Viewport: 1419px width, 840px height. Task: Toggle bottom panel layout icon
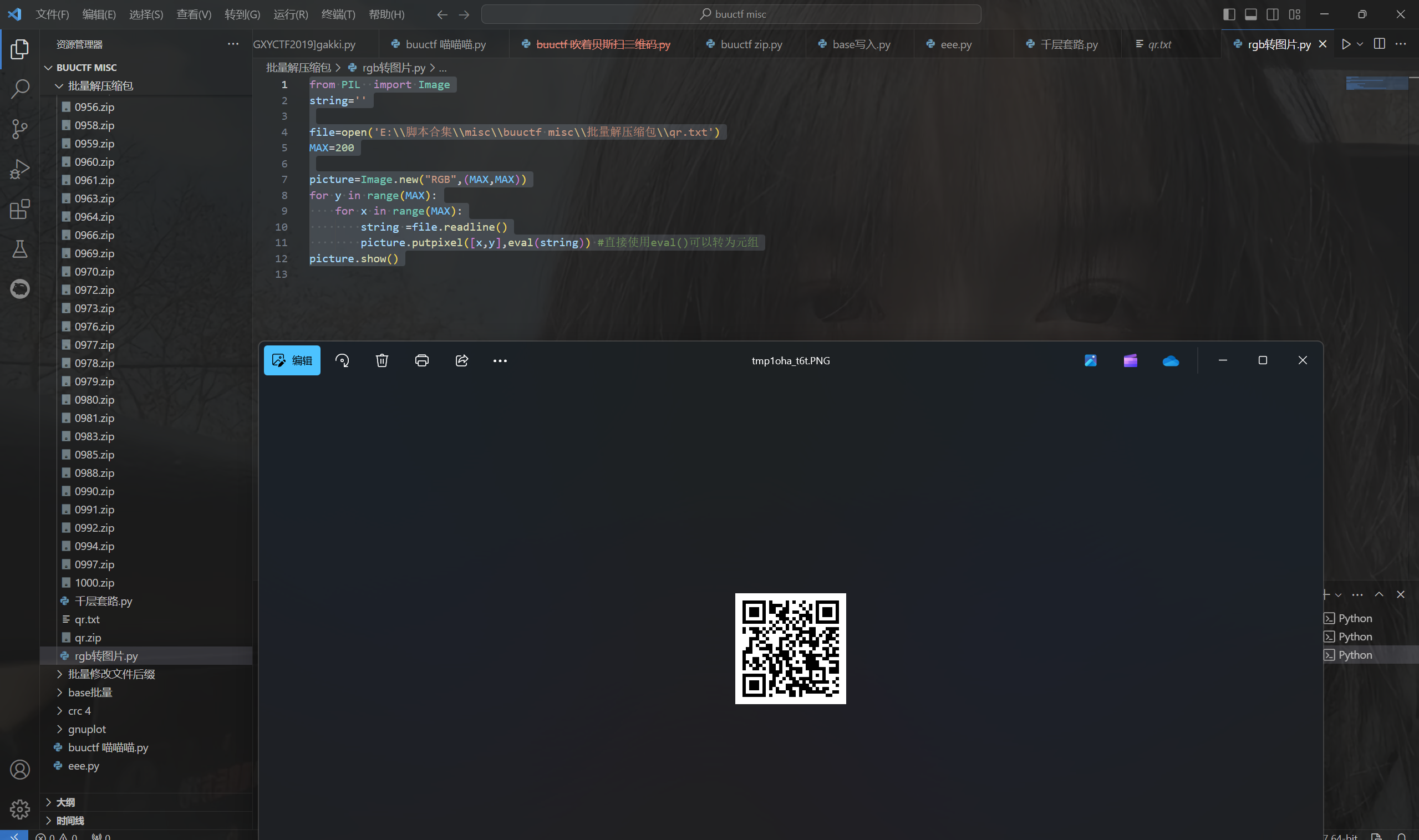tap(1251, 14)
